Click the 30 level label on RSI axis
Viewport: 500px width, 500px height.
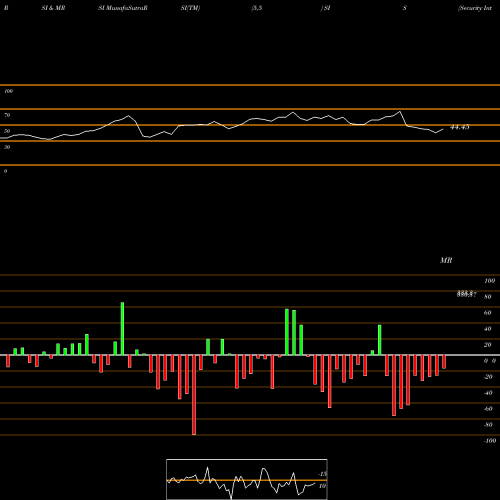pyautogui.click(x=7, y=147)
